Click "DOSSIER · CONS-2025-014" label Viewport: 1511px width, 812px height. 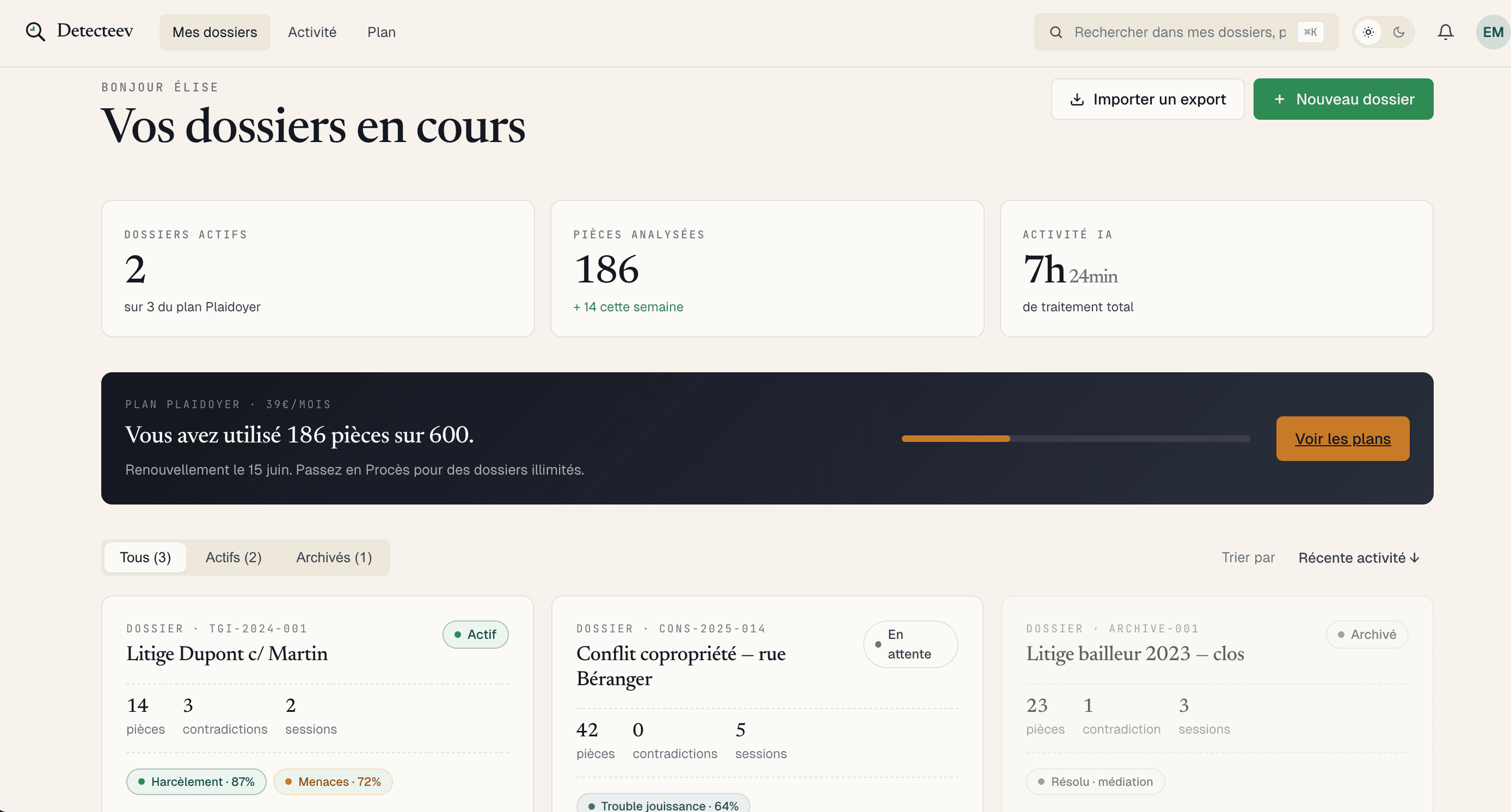pos(671,629)
